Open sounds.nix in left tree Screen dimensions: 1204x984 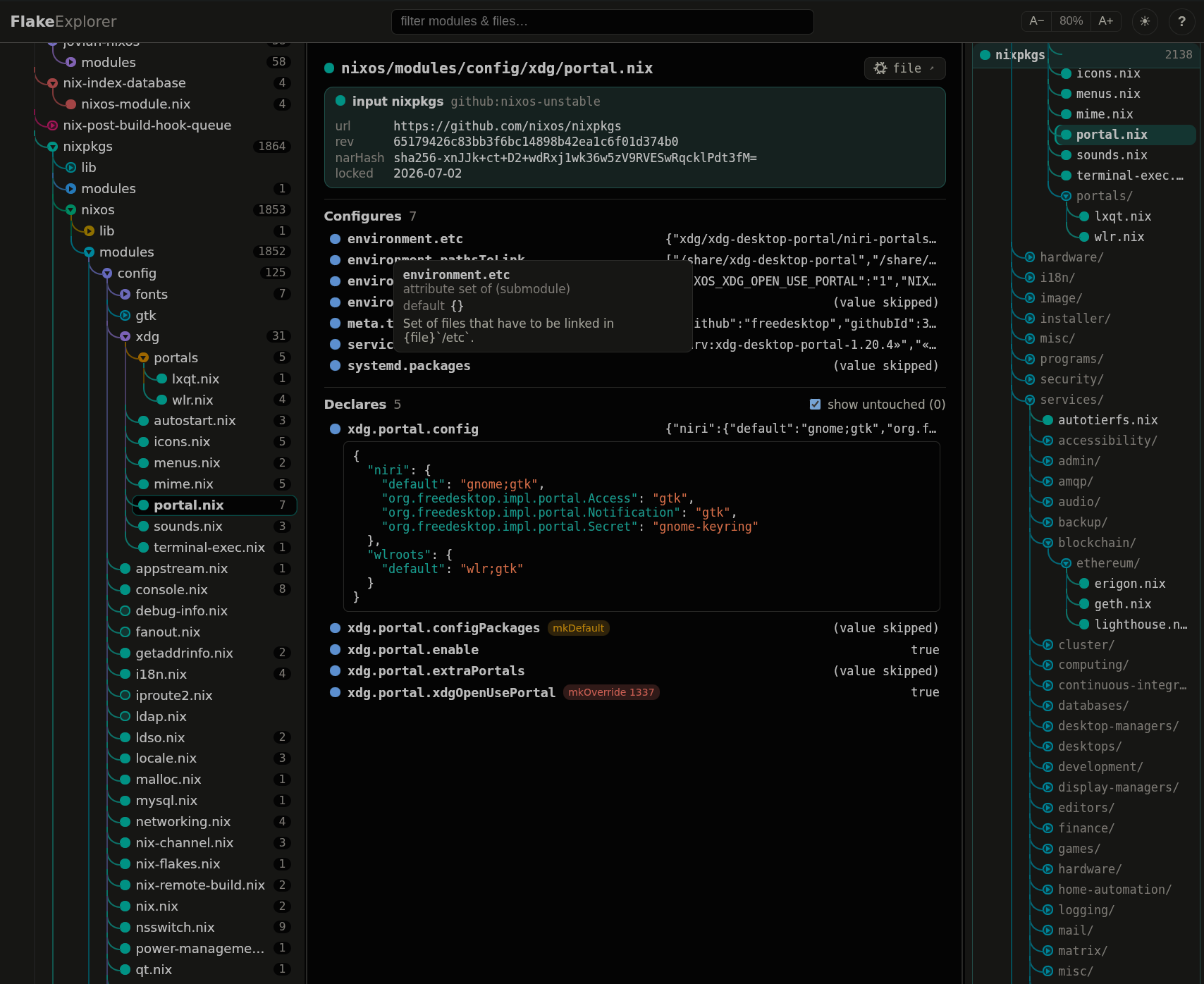[188, 527]
